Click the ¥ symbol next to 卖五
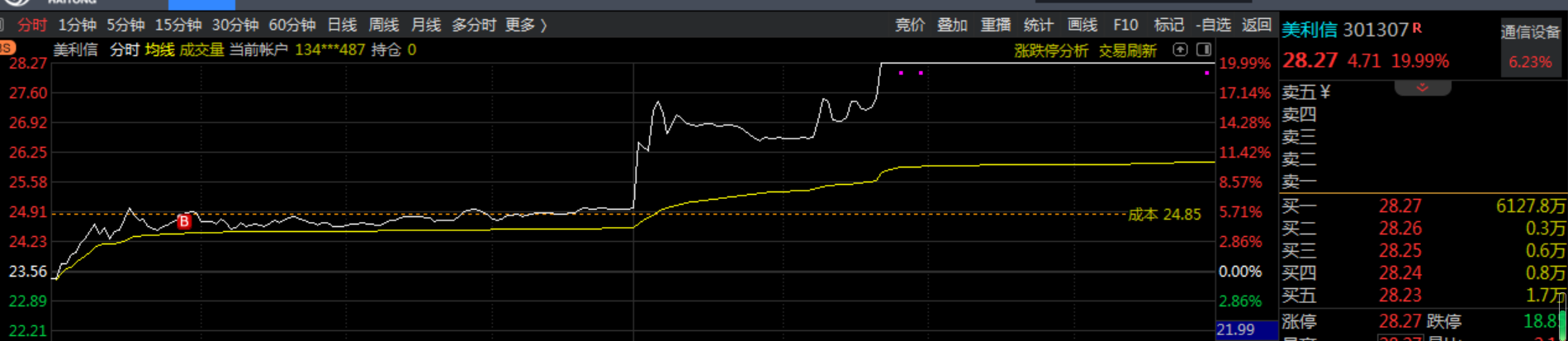1568x341 pixels. 1325,92
